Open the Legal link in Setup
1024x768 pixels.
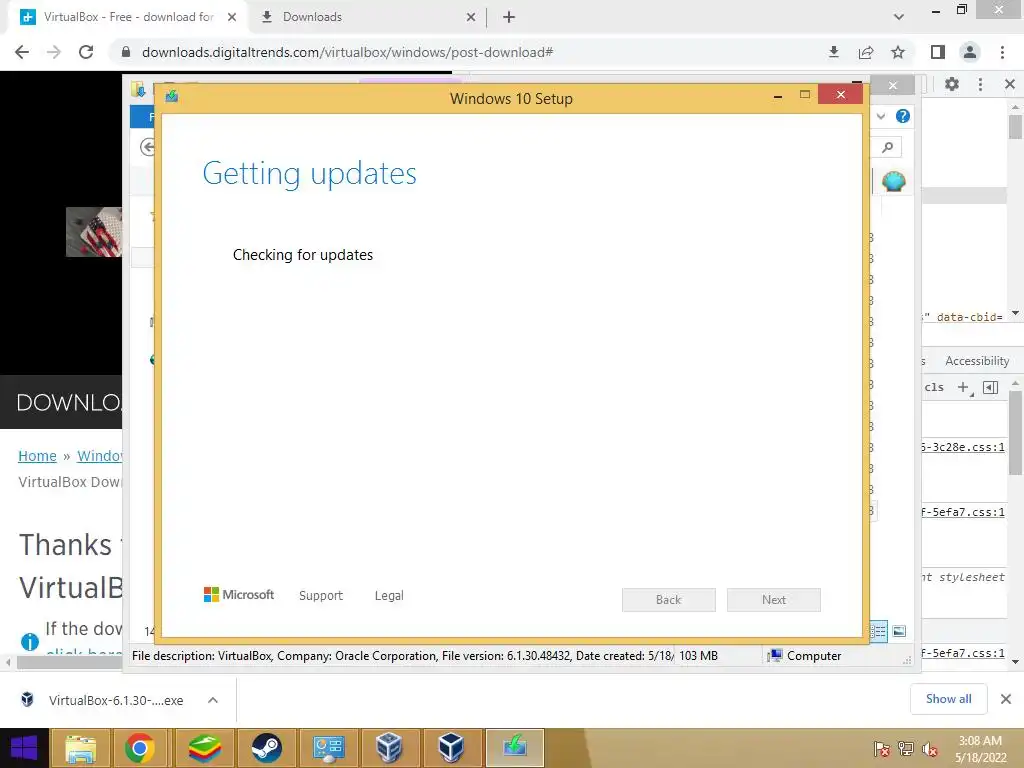389,596
